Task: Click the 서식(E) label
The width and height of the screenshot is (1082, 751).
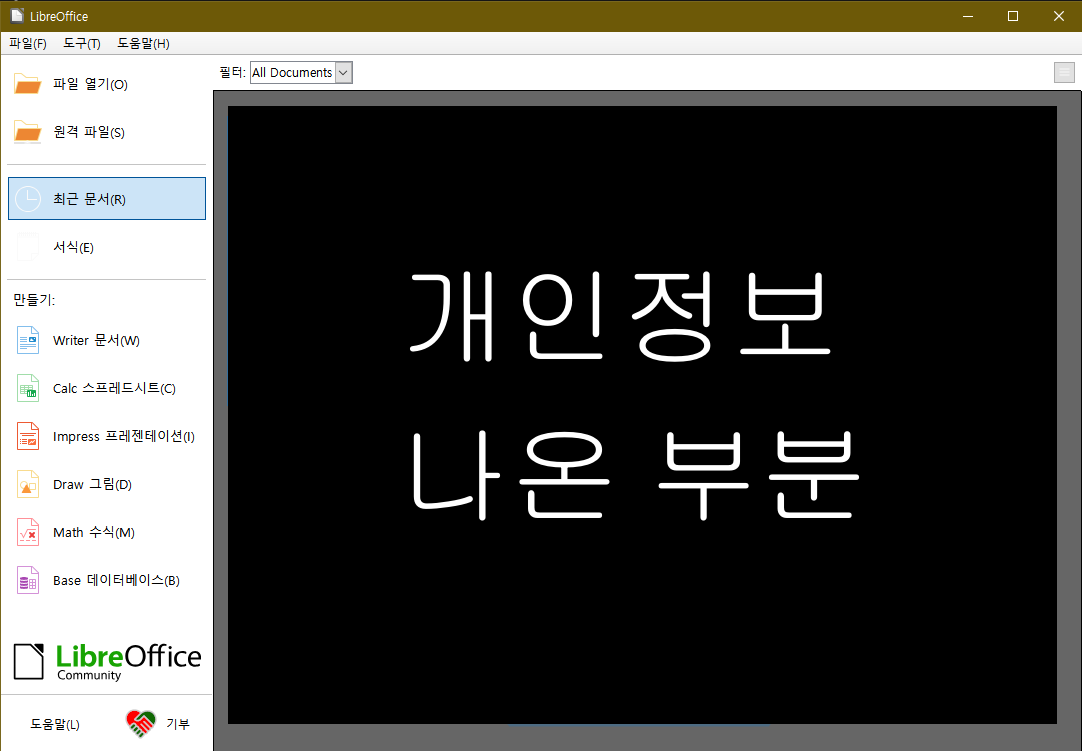Action: pos(73,247)
